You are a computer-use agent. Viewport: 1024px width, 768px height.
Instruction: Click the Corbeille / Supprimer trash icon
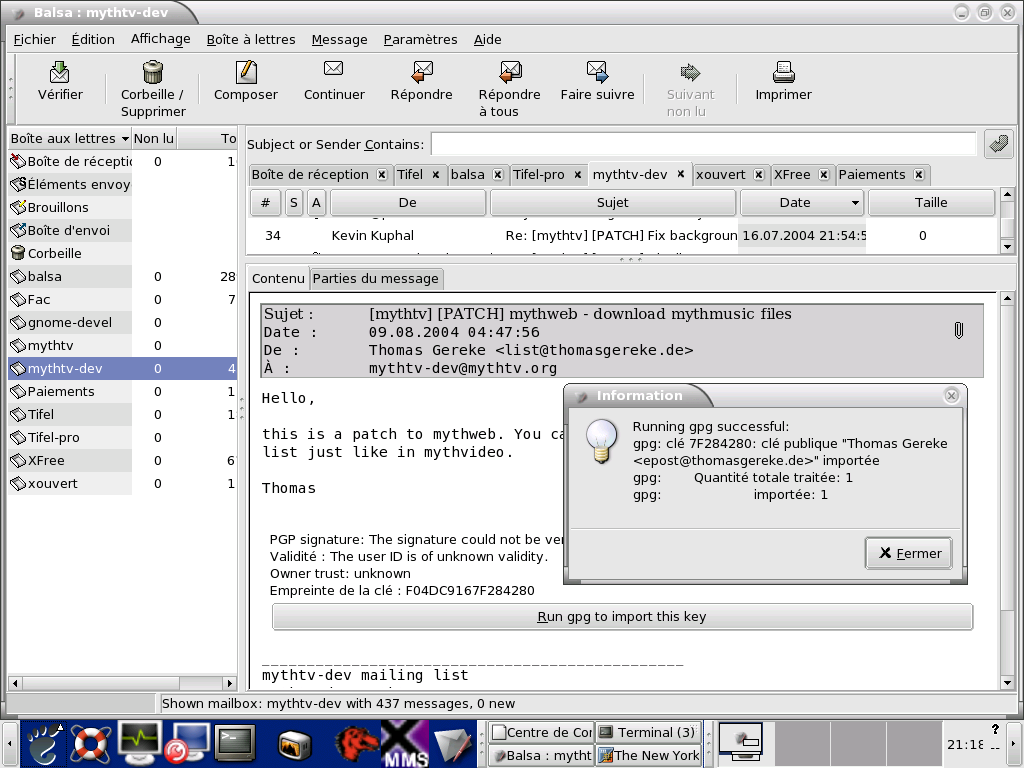153,72
